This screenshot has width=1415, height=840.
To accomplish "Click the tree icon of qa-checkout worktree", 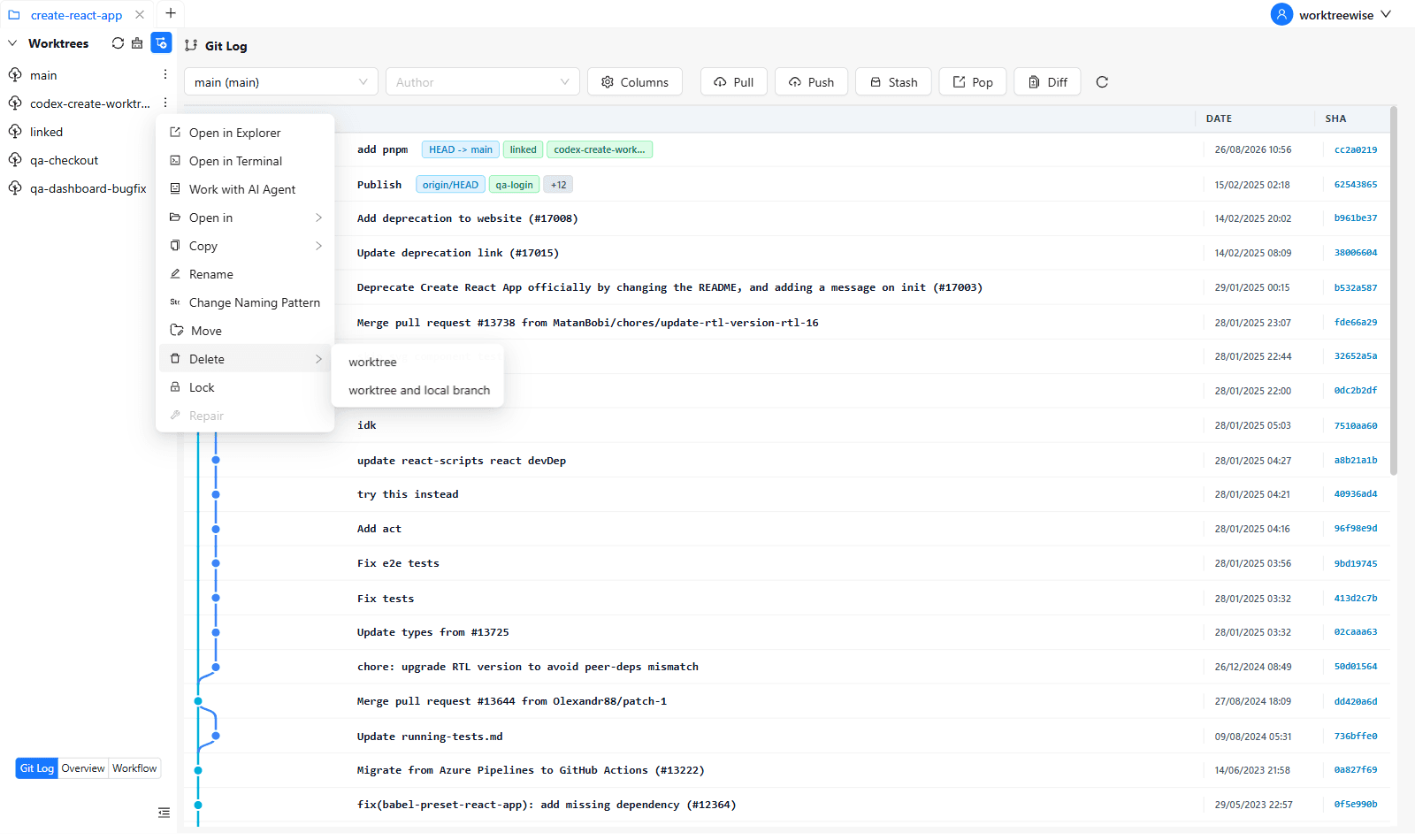I will (15, 160).
